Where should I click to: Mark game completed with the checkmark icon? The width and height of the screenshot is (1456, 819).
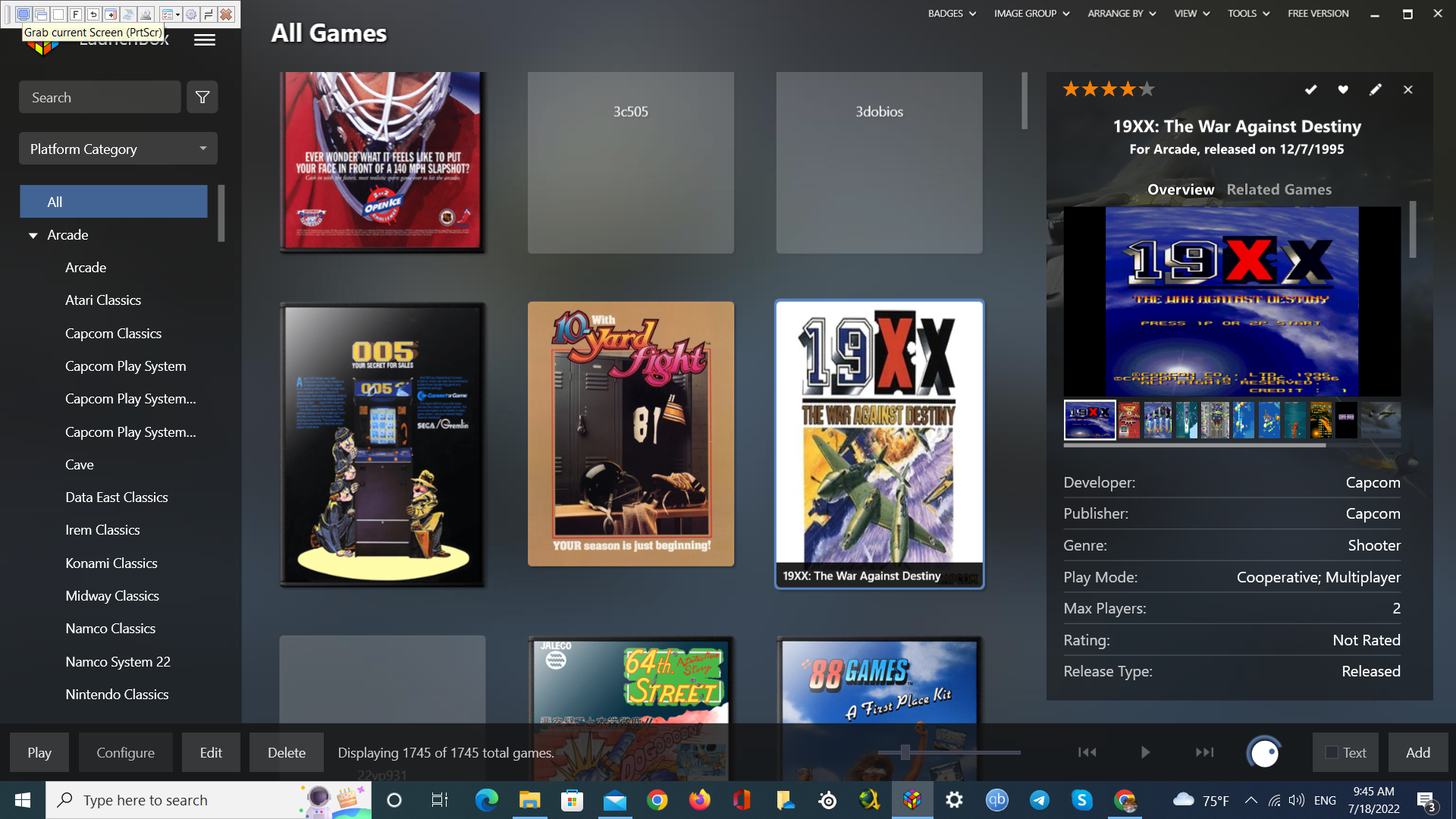pos(1310,89)
